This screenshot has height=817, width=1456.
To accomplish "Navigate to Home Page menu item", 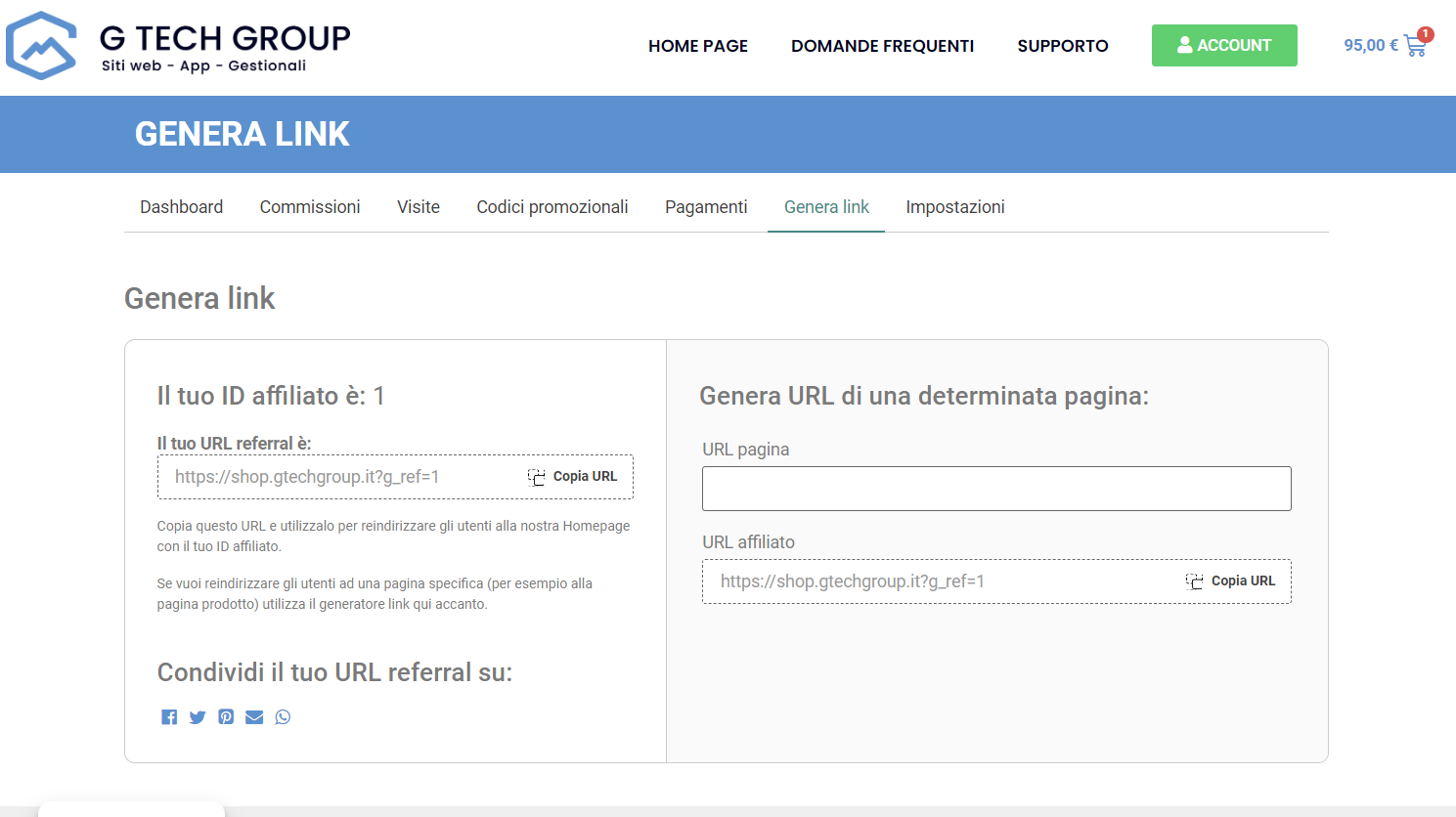I will 698,46.
